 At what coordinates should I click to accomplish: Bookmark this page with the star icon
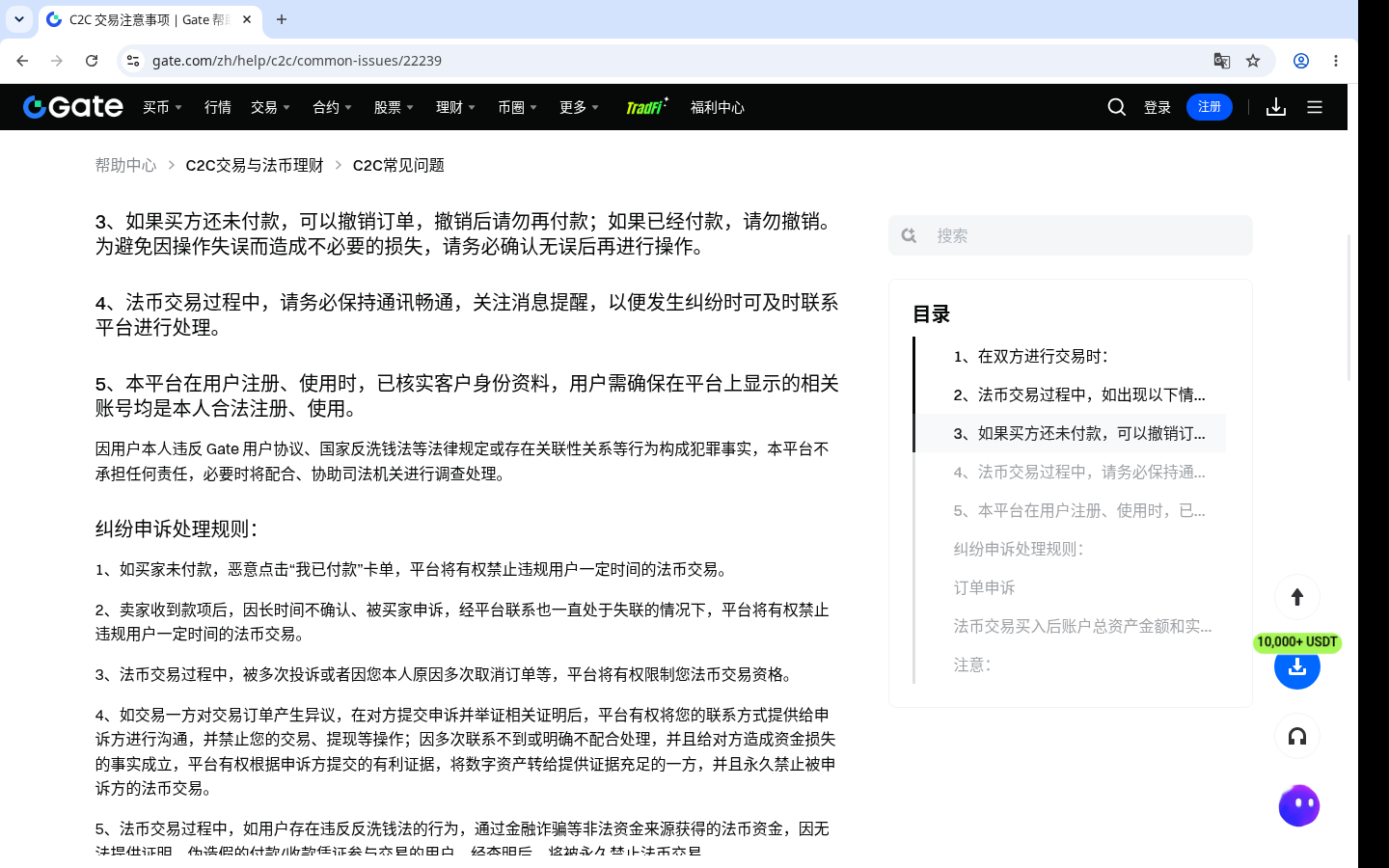click(x=1253, y=61)
